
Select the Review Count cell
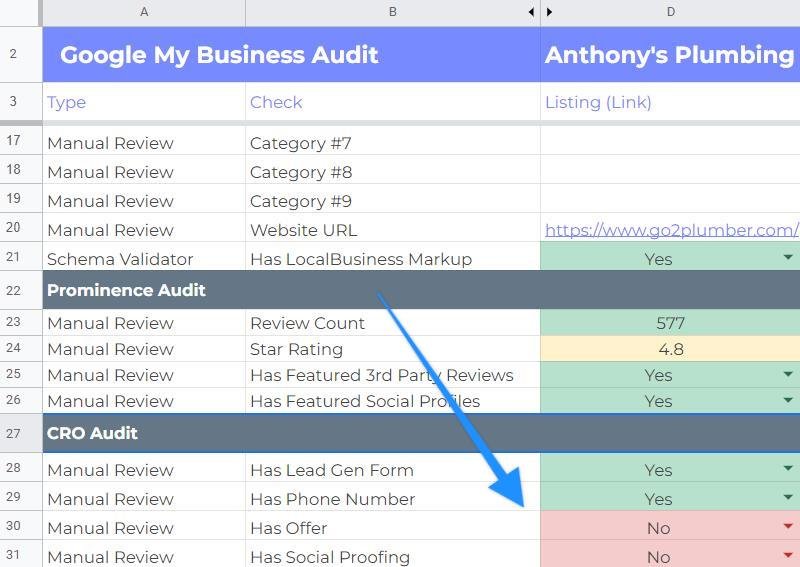pyautogui.click(x=393, y=323)
